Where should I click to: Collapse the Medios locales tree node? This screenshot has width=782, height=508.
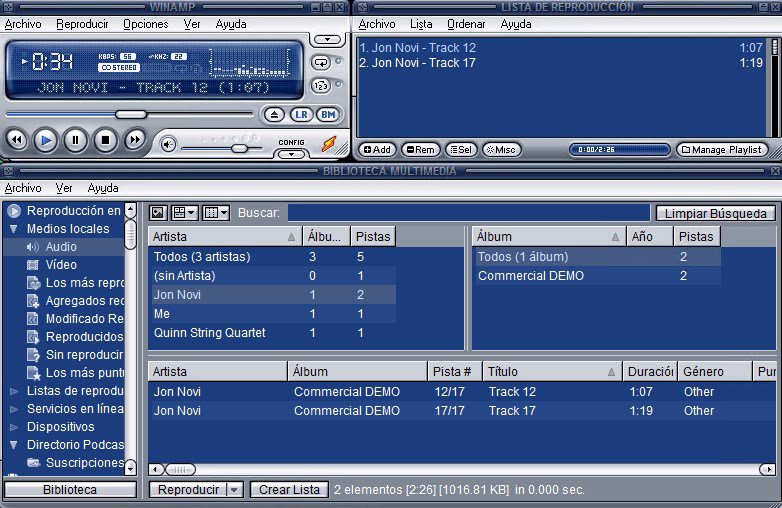pos(14,229)
